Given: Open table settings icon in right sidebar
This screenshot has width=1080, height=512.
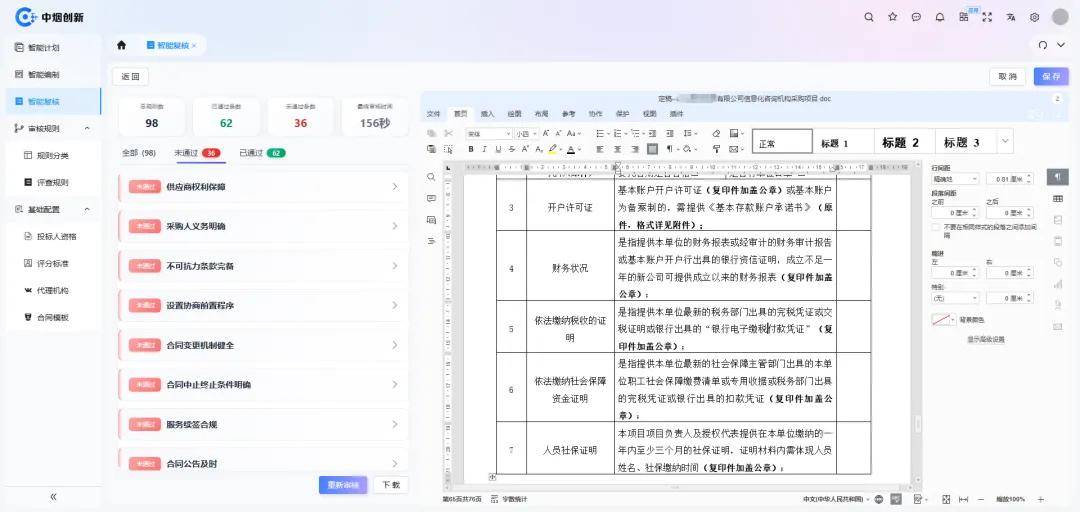Looking at the screenshot, I should point(1058,198).
